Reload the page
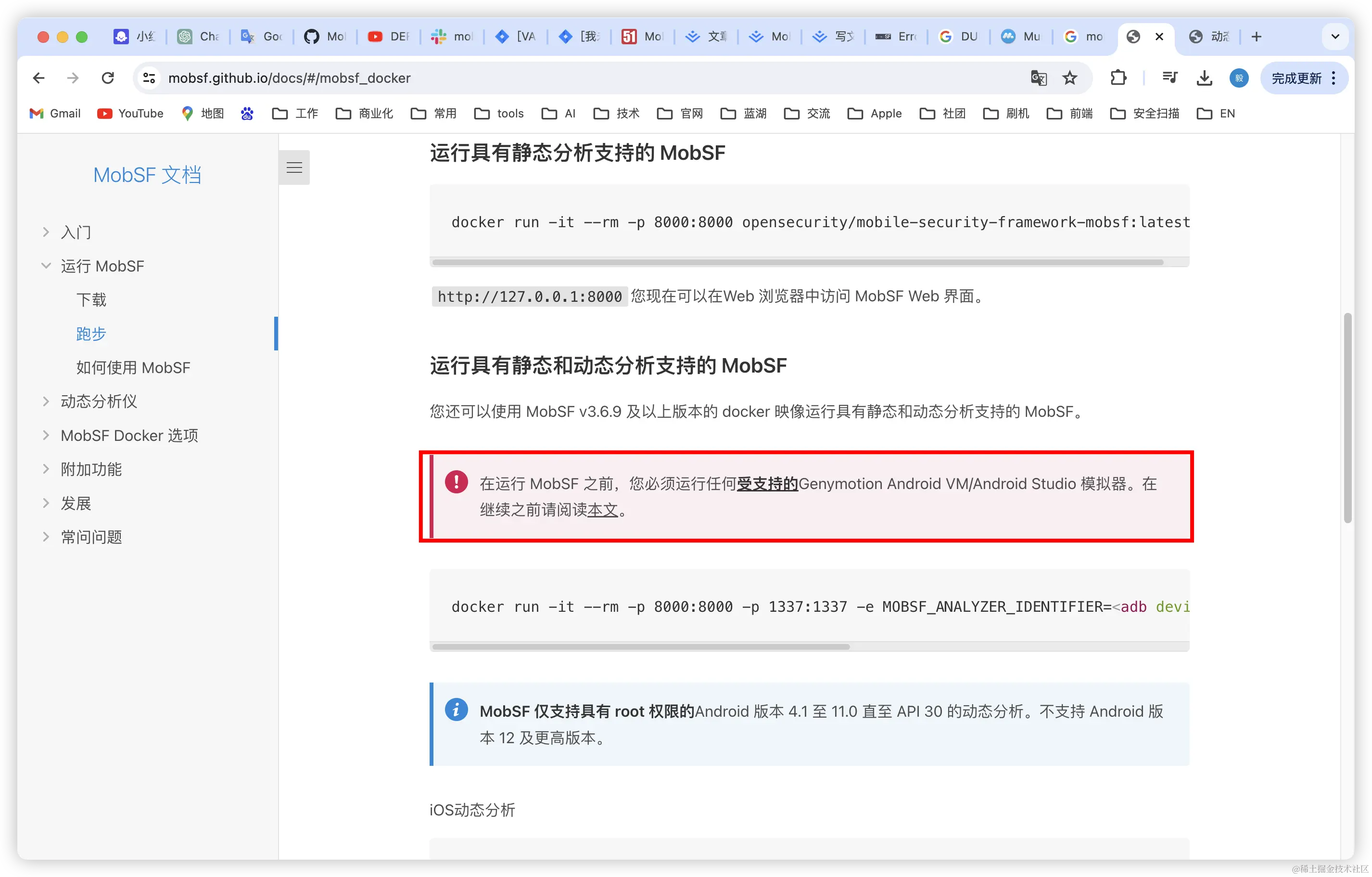The width and height of the screenshot is (1372, 877). pyautogui.click(x=108, y=77)
